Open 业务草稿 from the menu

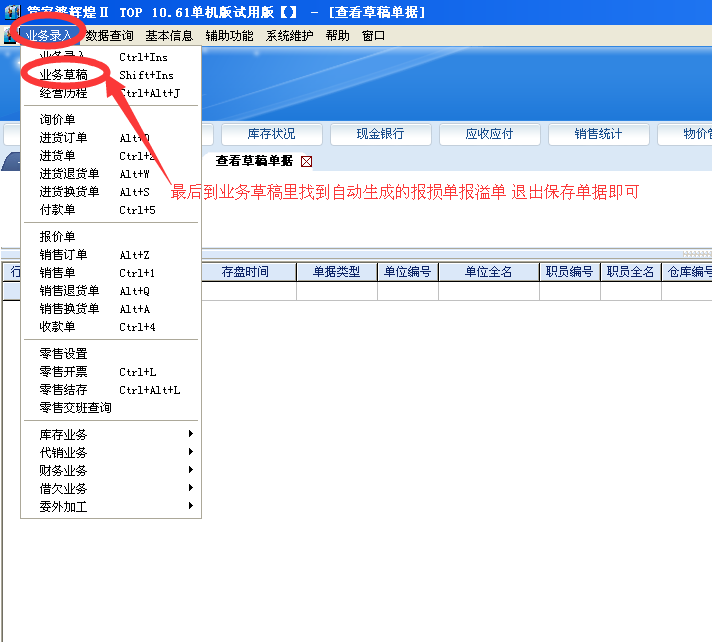[x=63, y=75]
